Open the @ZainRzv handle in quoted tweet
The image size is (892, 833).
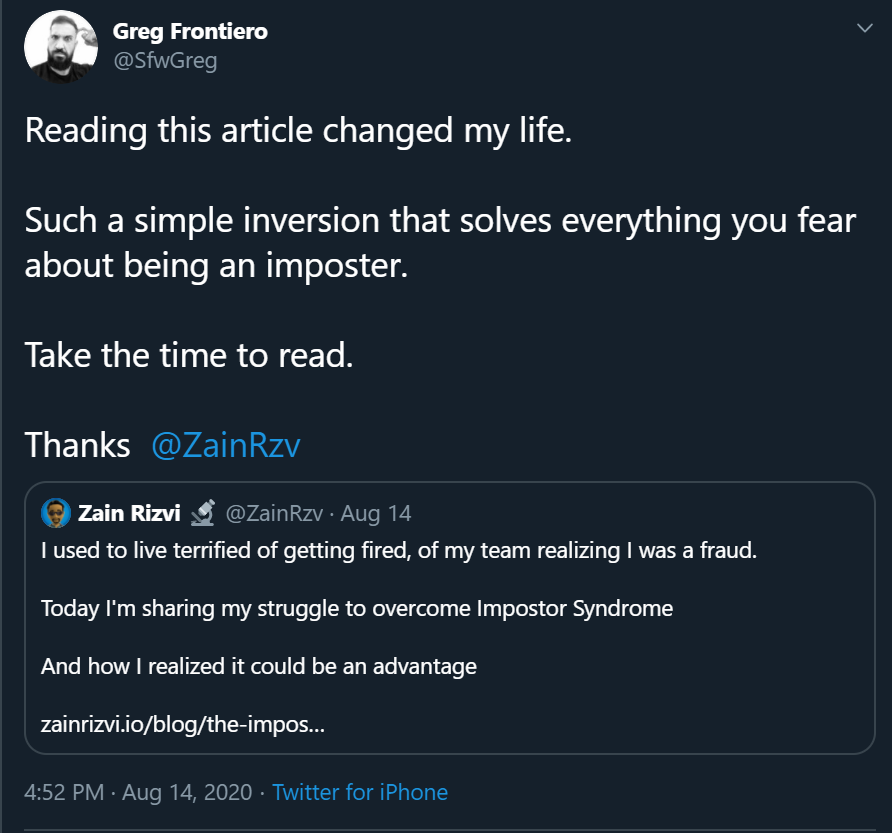coord(274,513)
